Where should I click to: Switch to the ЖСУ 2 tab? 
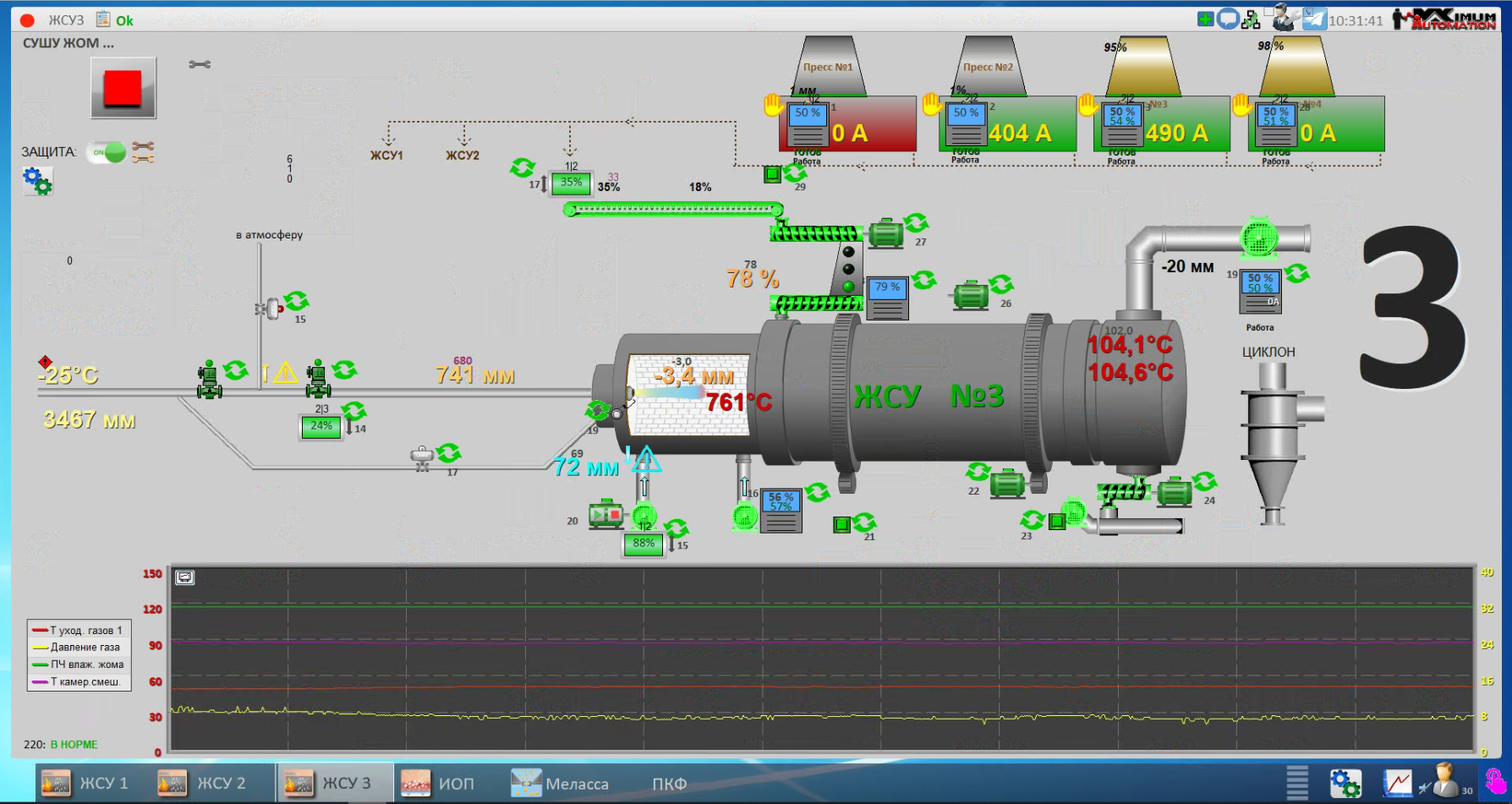[x=202, y=784]
